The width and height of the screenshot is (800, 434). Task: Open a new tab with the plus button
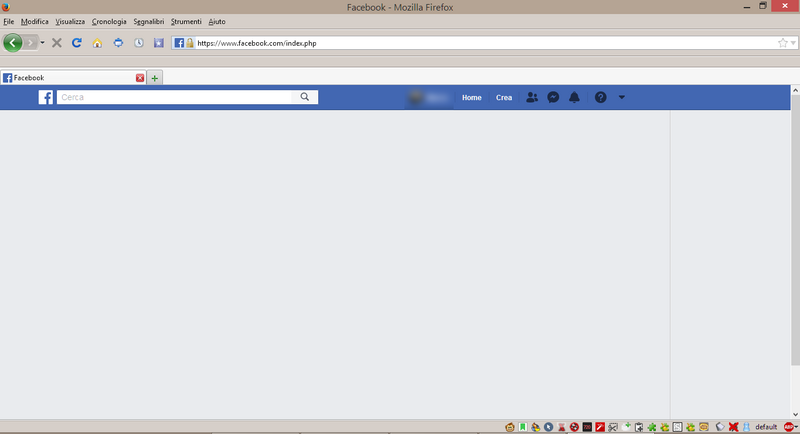pos(155,78)
